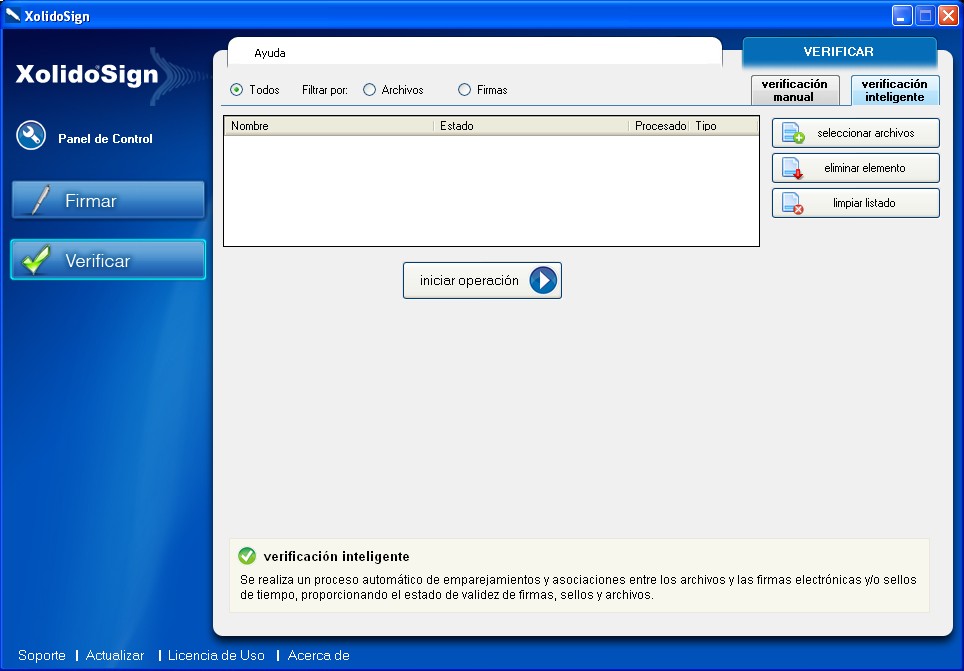Click the red arrow icon for eliminar elemento
This screenshot has width=964, height=671.
792,168
